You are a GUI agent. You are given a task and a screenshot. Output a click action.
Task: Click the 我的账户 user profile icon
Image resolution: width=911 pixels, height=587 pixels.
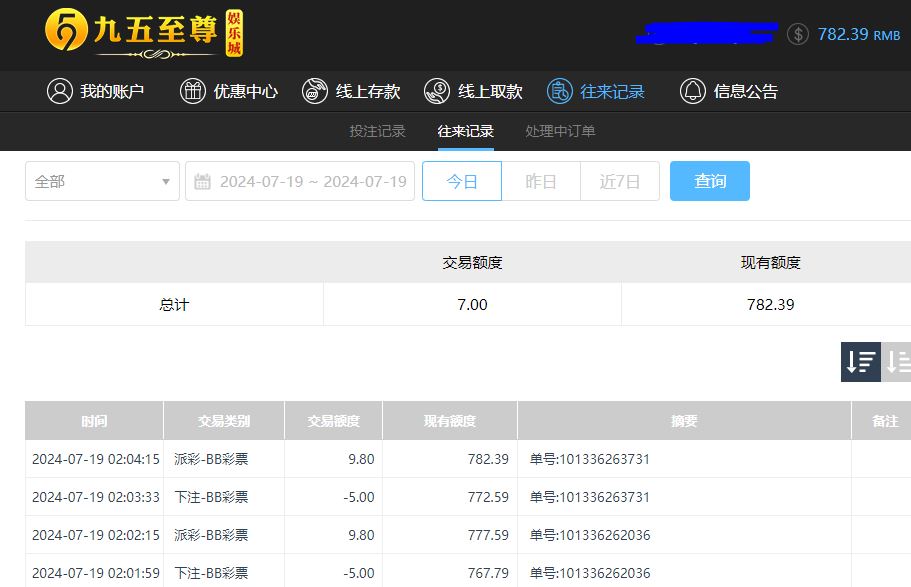click(x=60, y=91)
